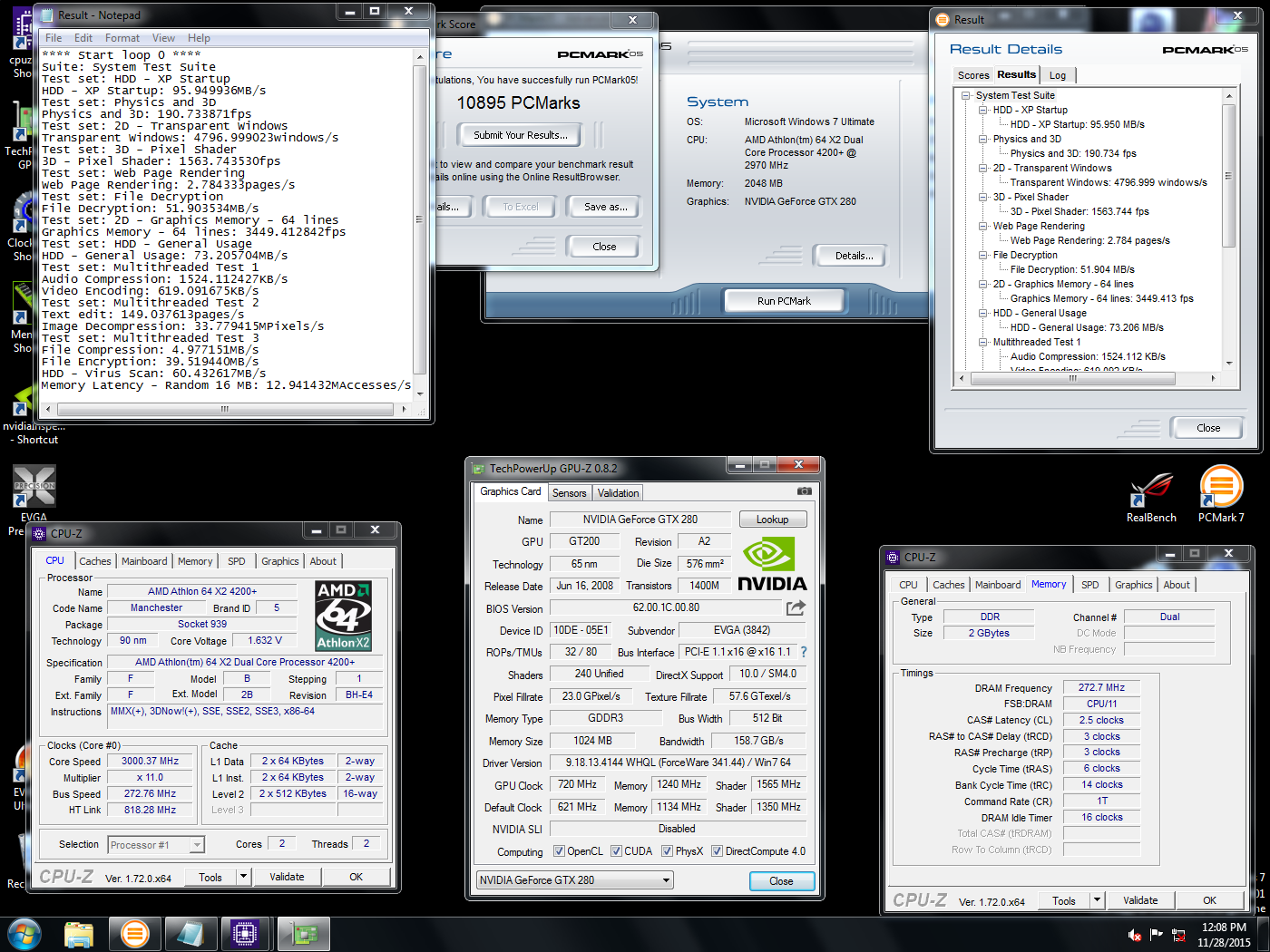Click Validate in the left CPU-Z window
Image resolution: width=1270 pixels, height=952 pixels.
click(287, 877)
